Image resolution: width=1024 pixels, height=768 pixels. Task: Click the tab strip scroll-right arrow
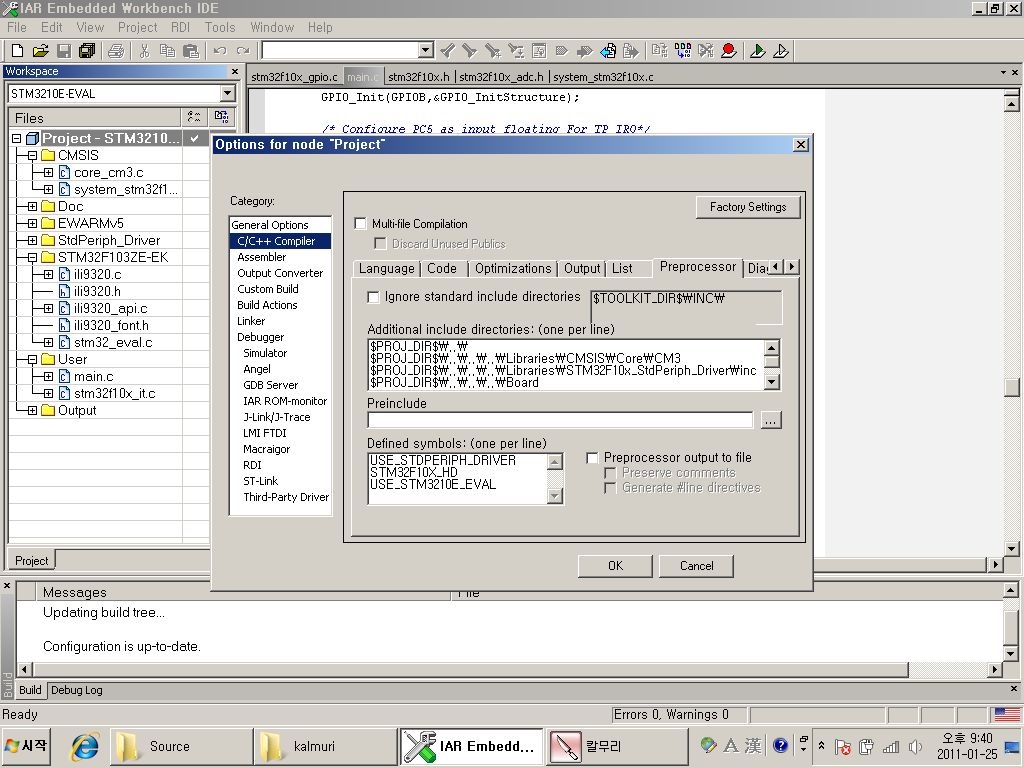tap(792, 266)
